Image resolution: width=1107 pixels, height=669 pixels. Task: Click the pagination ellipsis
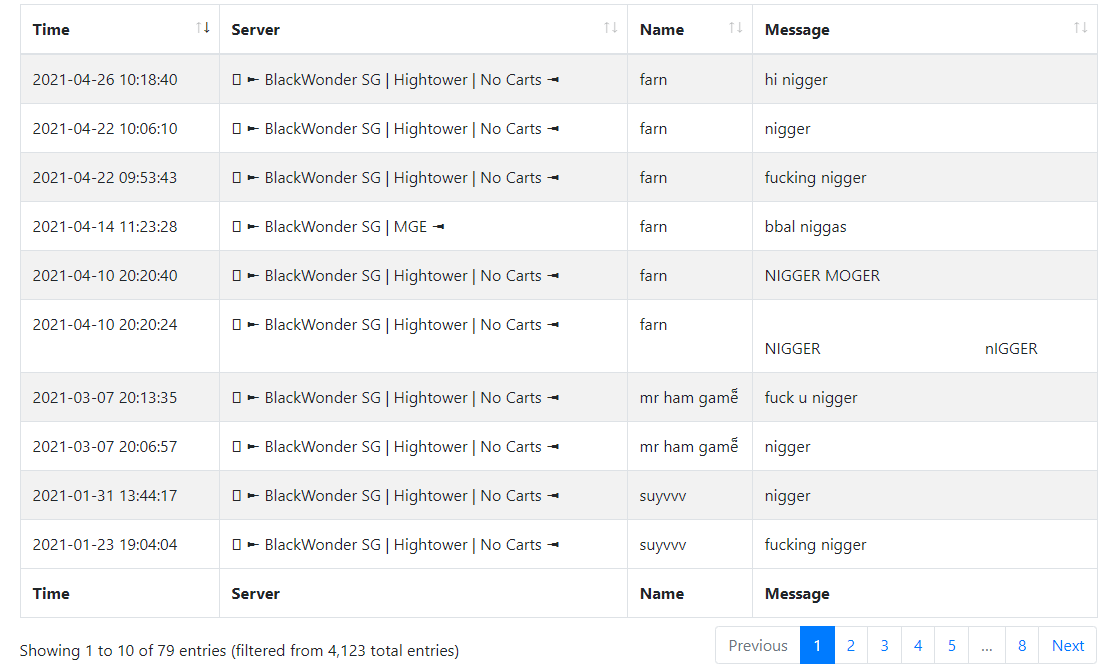click(x=987, y=645)
